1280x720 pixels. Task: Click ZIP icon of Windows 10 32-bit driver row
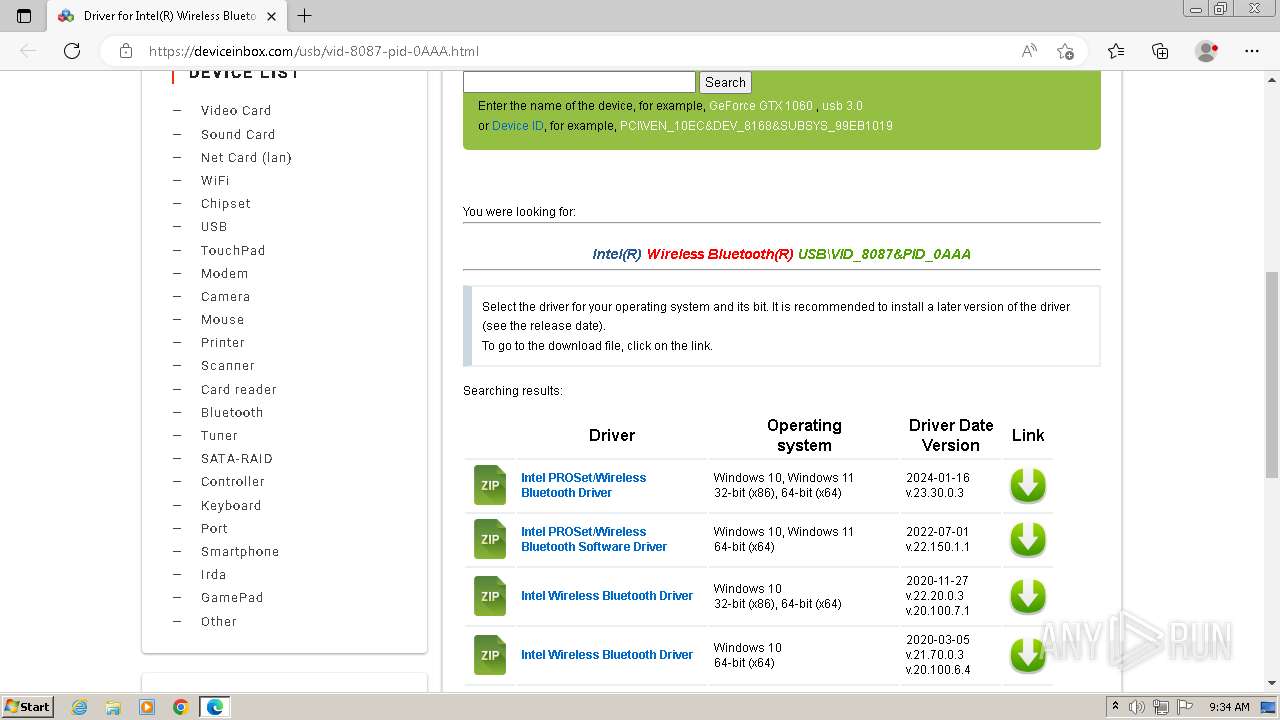[490, 596]
